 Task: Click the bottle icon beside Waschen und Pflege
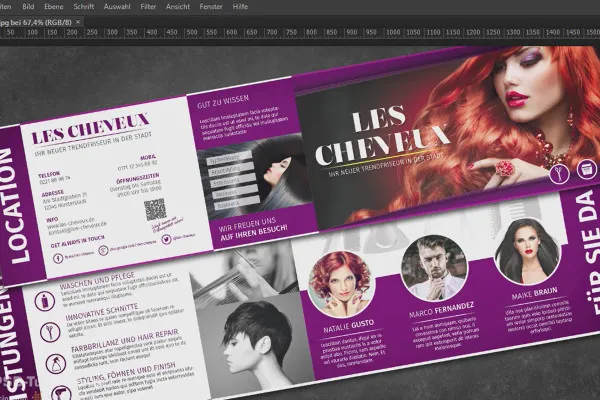[x=44, y=300]
